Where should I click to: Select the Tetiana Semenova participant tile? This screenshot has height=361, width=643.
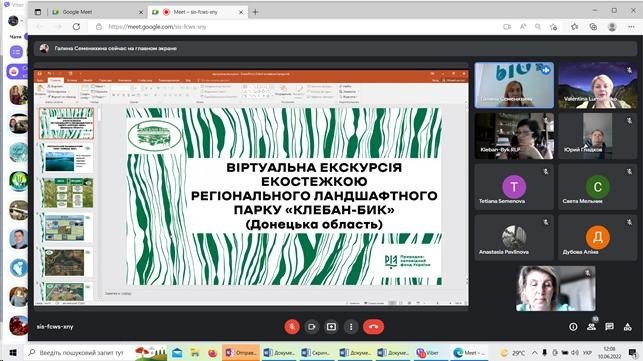click(x=514, y=187)
